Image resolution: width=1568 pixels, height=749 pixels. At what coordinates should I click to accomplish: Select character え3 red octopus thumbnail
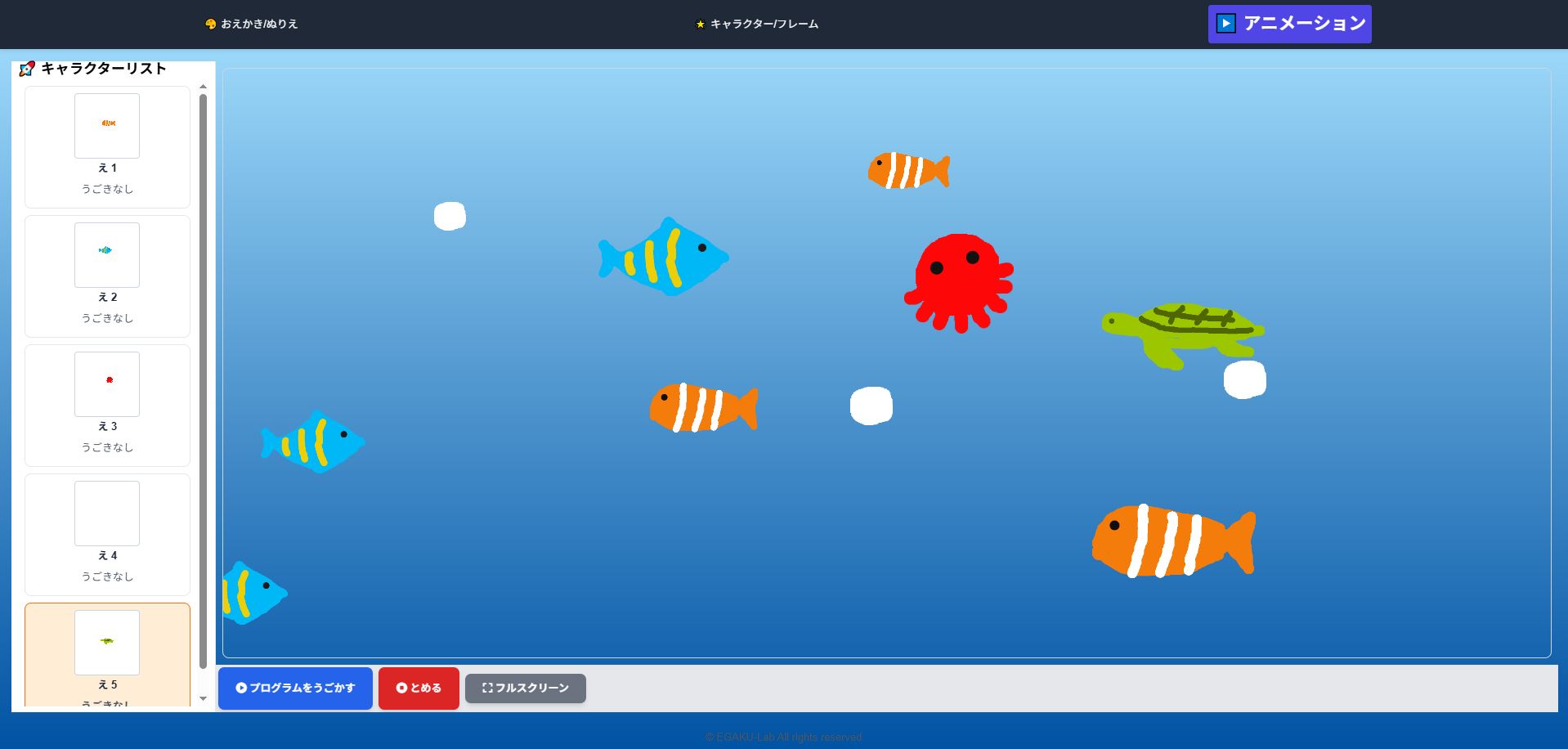(x=107, y=384)
